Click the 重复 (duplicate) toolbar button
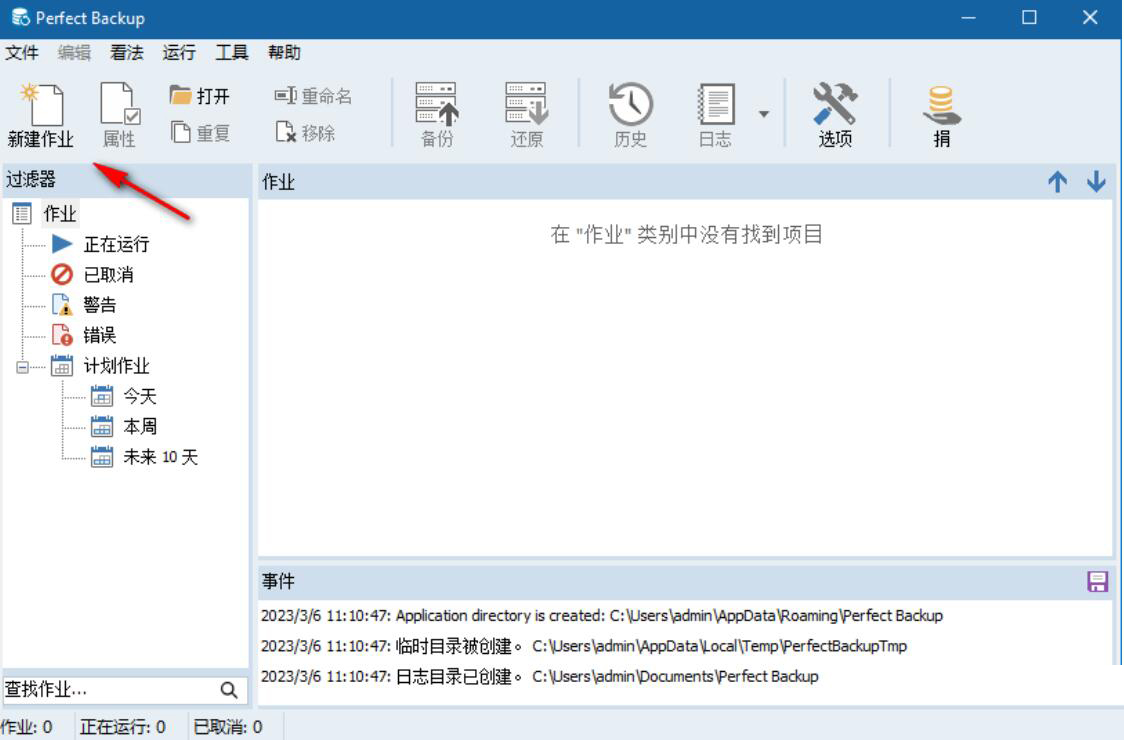The image size is (1124, 740). (200, 133)
